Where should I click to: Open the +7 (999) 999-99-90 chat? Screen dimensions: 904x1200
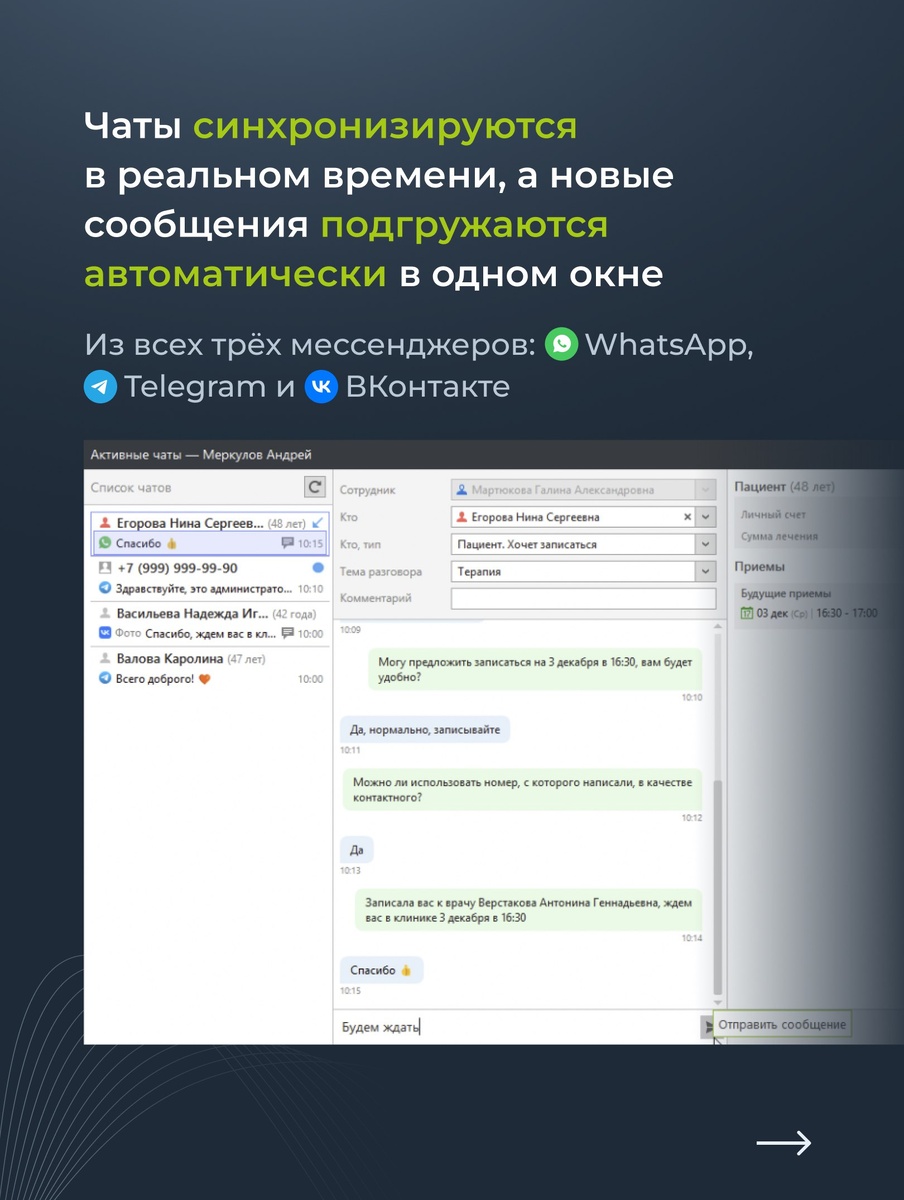point(210,578)
